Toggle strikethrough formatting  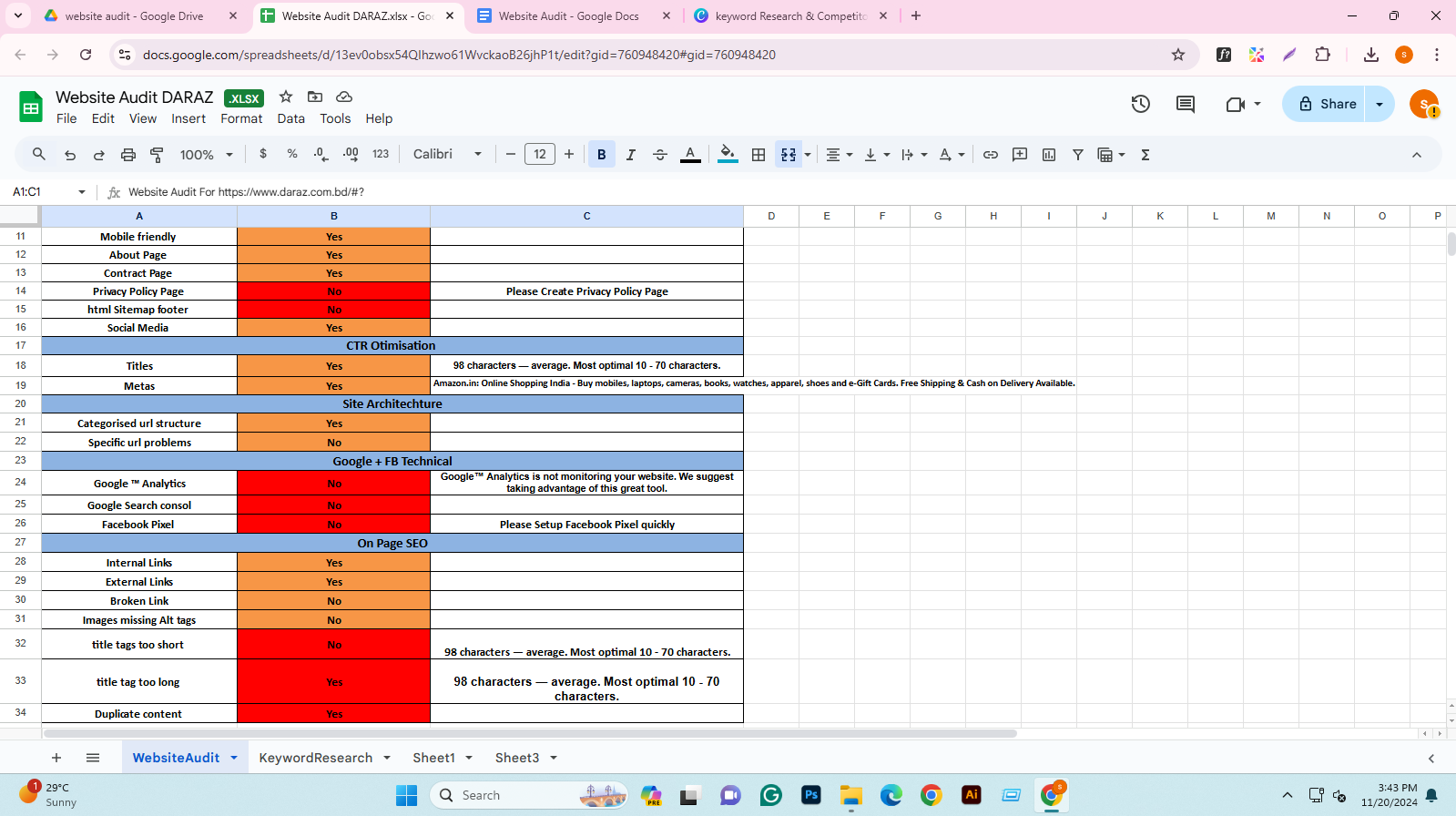(x=660, y=155)
